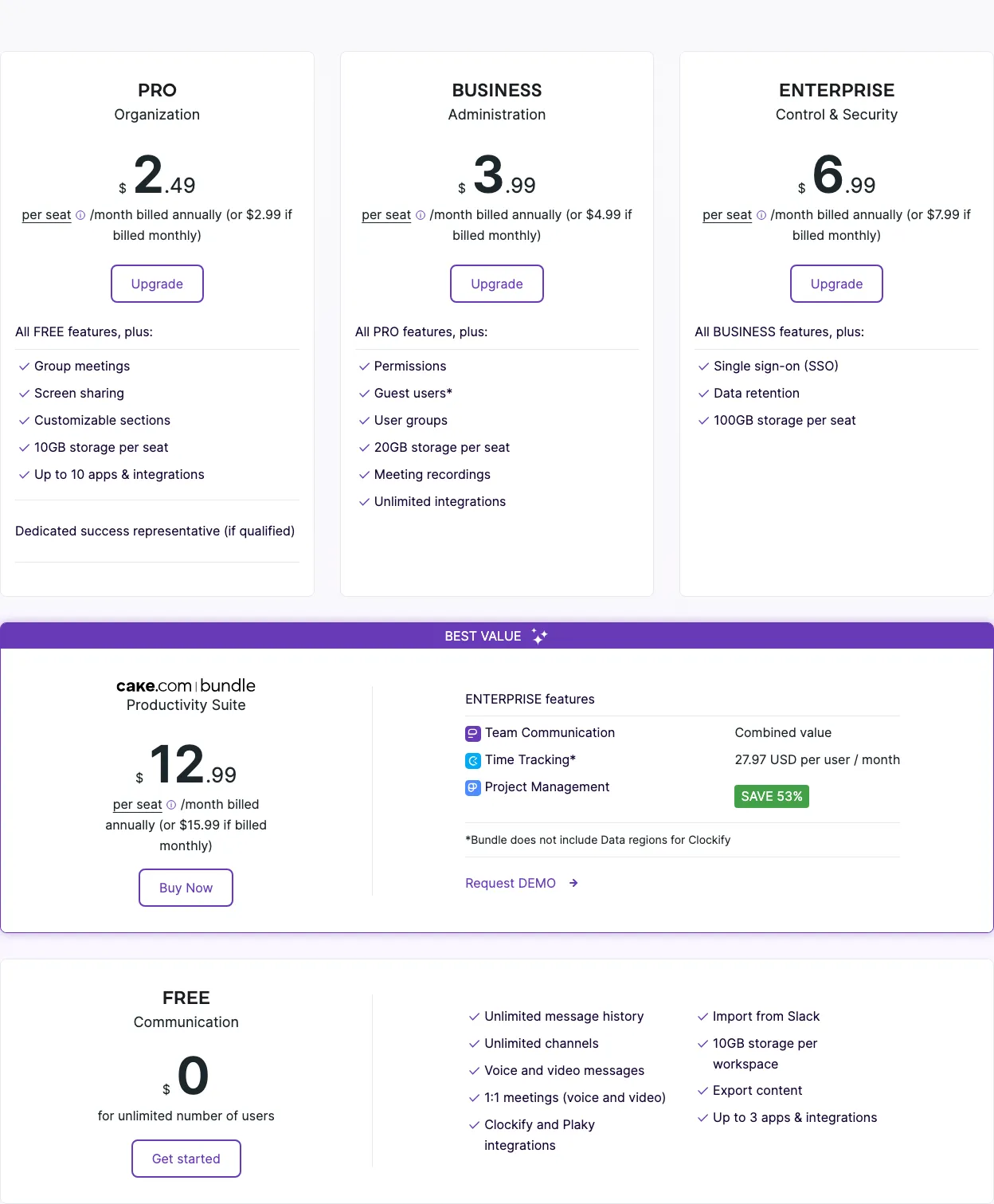This screenshot has width=994, height=1204.
Task: Click the sparkles icon in BEST VALUE banner
Action: [x=538, y=636]
